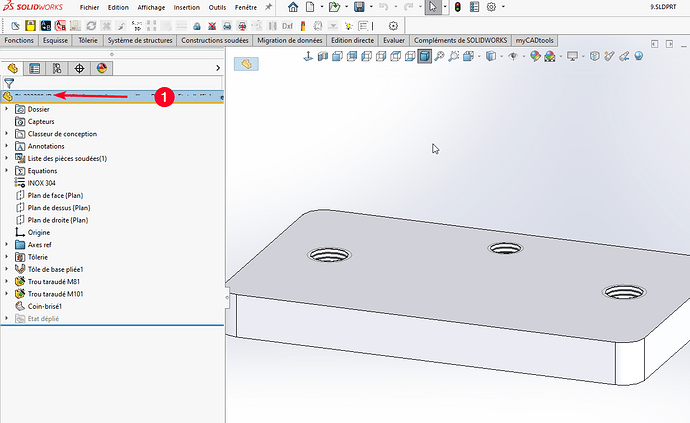Toggle the Hide/Show Items eye icon

[513, 56]
